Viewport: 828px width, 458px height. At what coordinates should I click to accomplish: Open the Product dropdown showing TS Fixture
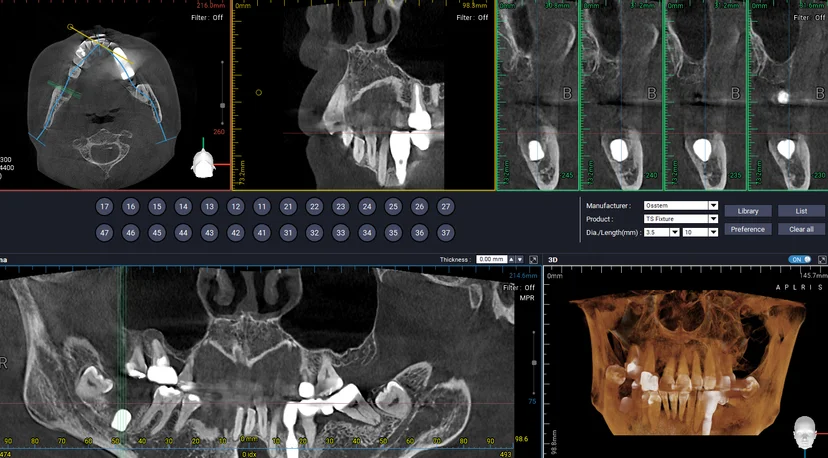[x=681, y=219]
